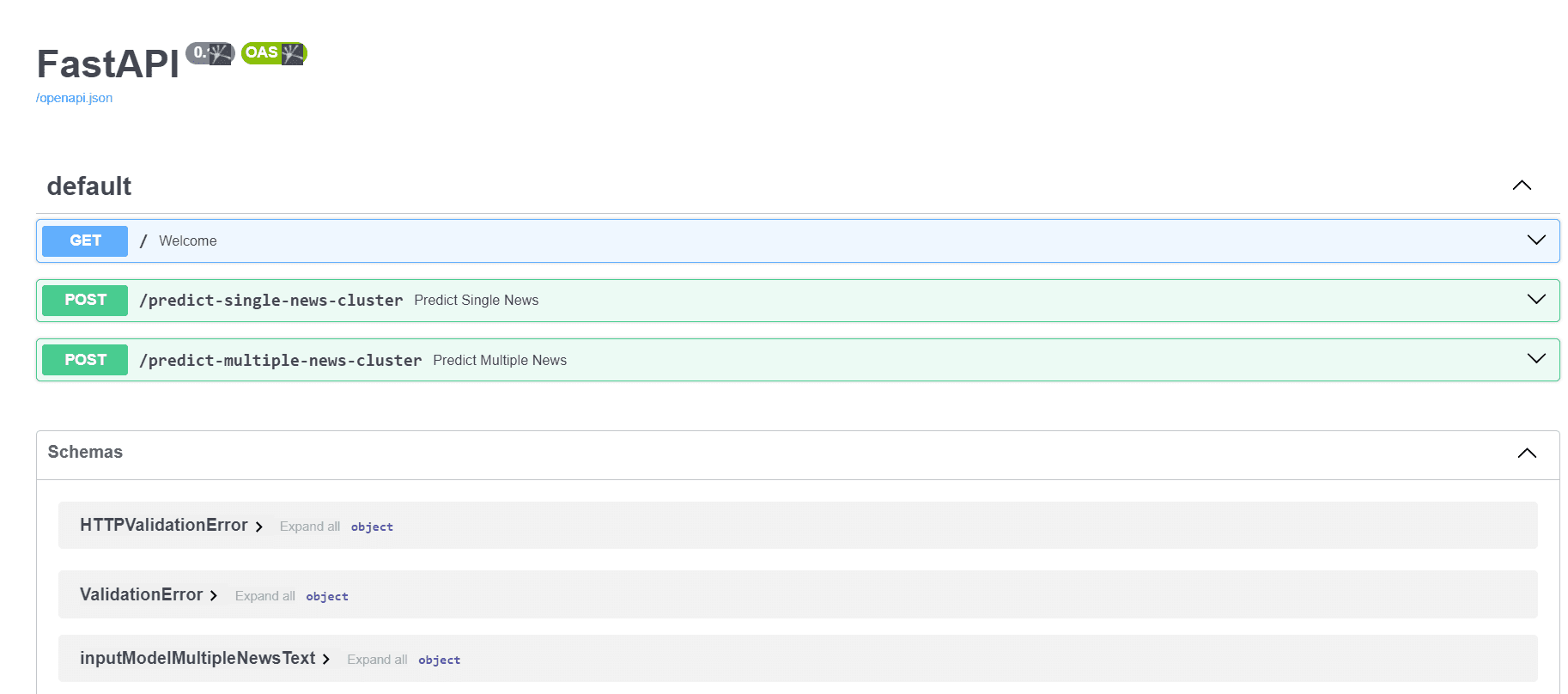Open the /openapi.json link
Screen dimensions: 1568x694
tap(74, 98)
